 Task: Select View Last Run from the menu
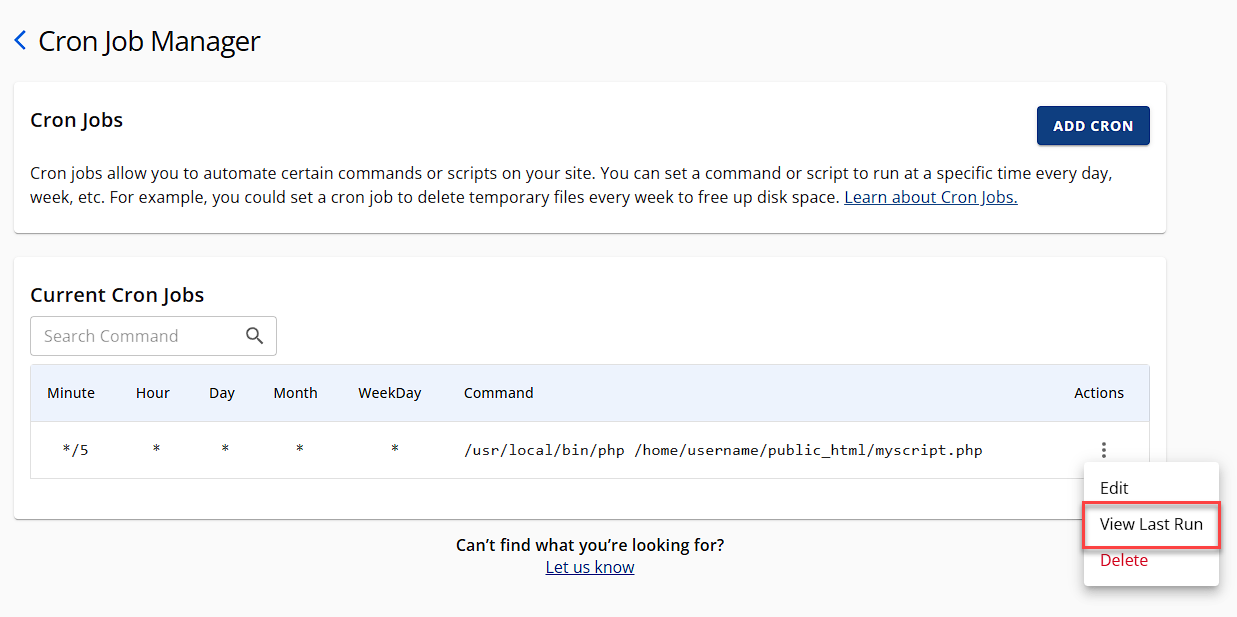coord(1150,524)
